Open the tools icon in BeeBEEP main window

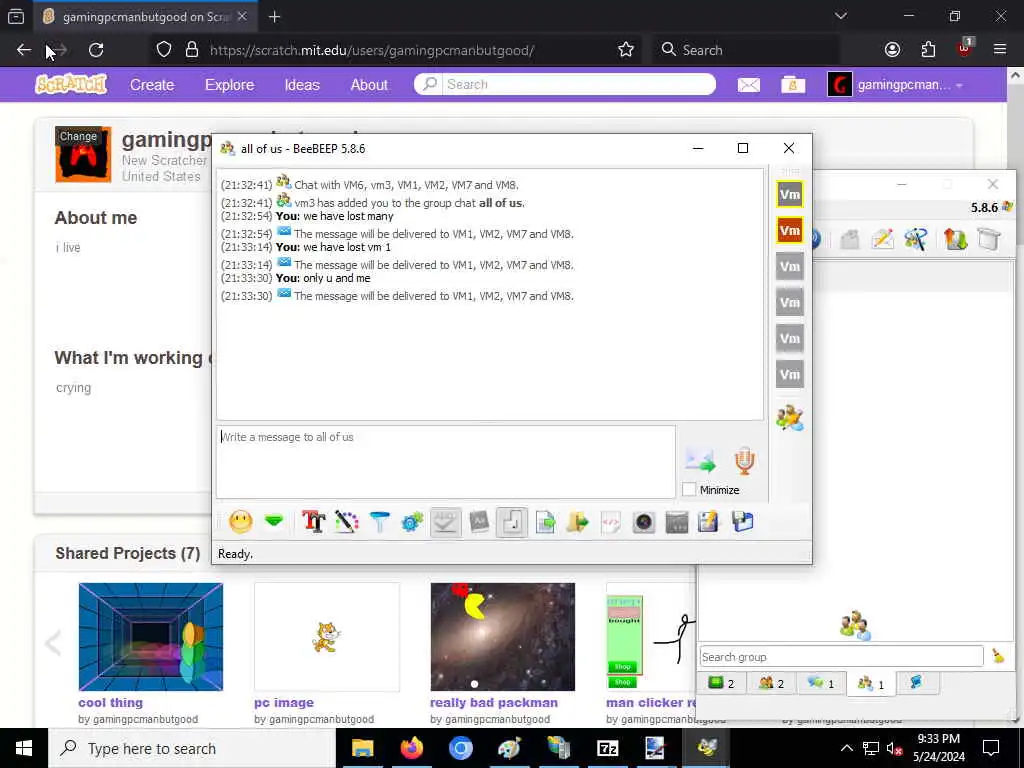tap(916, 239)
